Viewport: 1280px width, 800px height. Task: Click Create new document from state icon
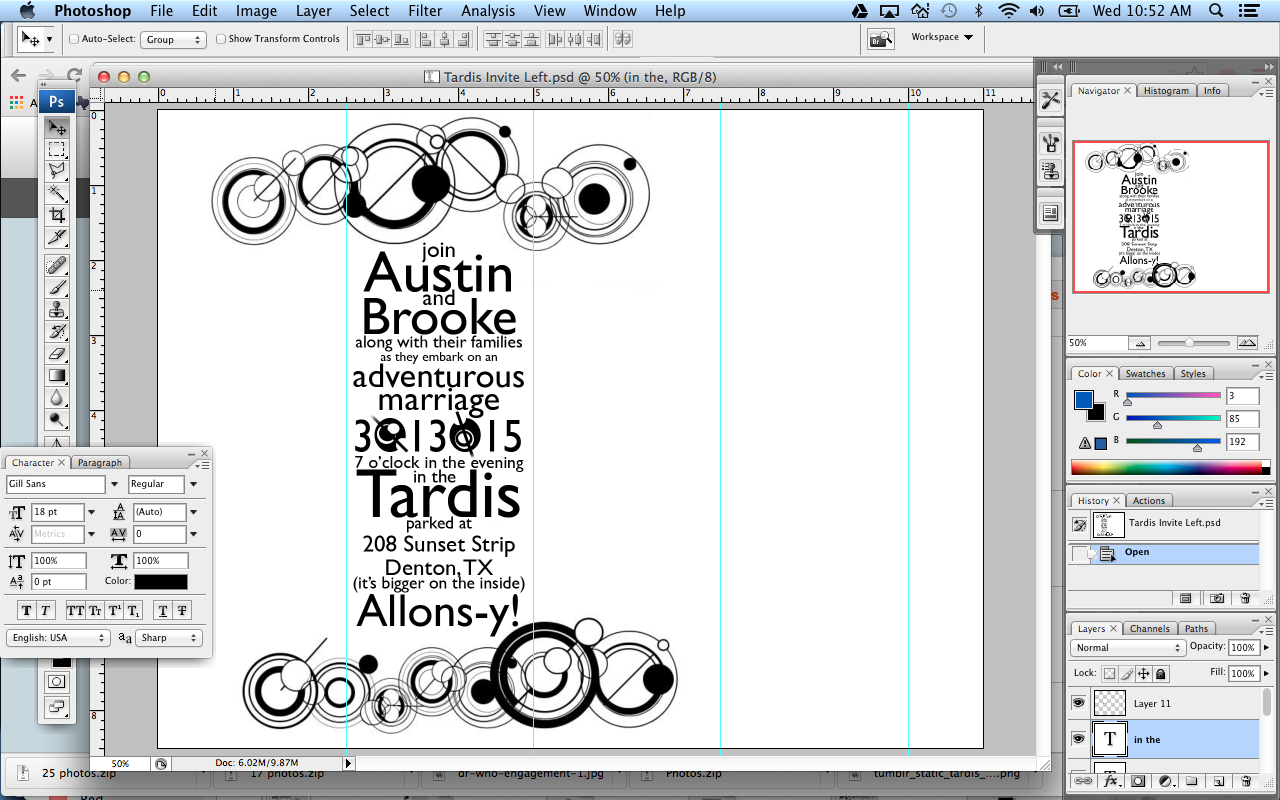coord(1185,598)
